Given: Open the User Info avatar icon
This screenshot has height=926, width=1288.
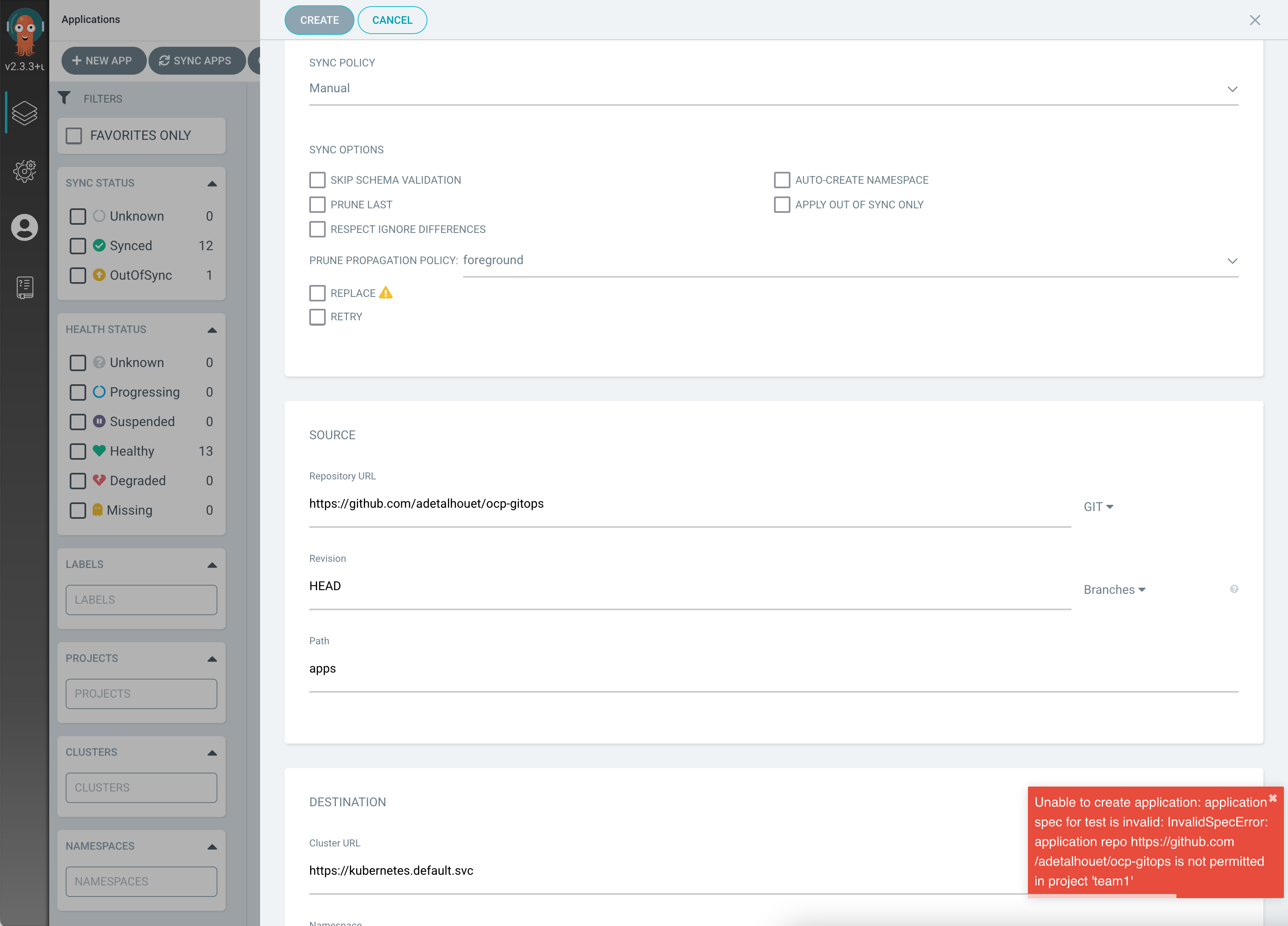Looking at the screenshot, I should pos(25,228).
